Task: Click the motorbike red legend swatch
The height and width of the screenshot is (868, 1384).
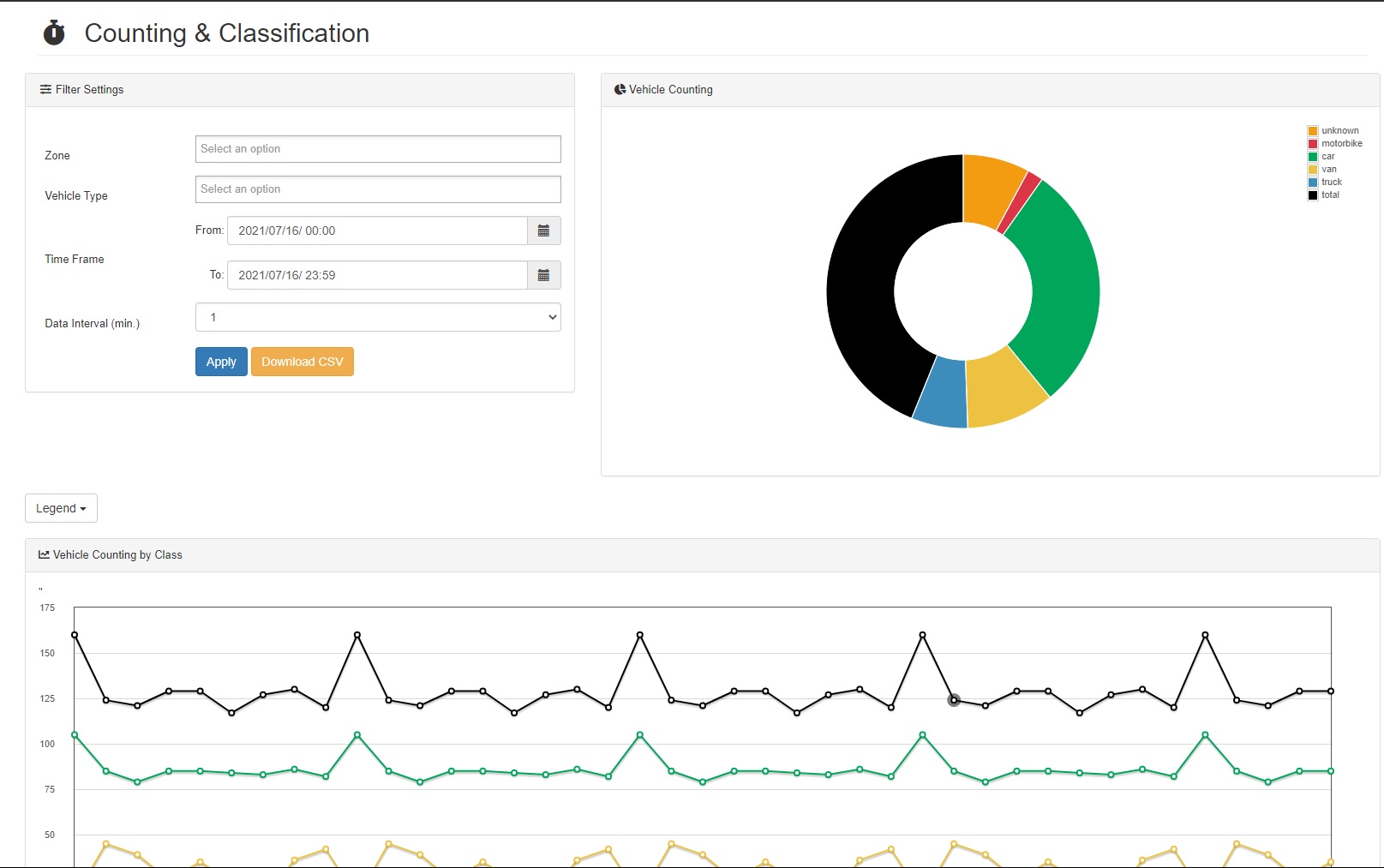Action: [x=1312, y=144]
